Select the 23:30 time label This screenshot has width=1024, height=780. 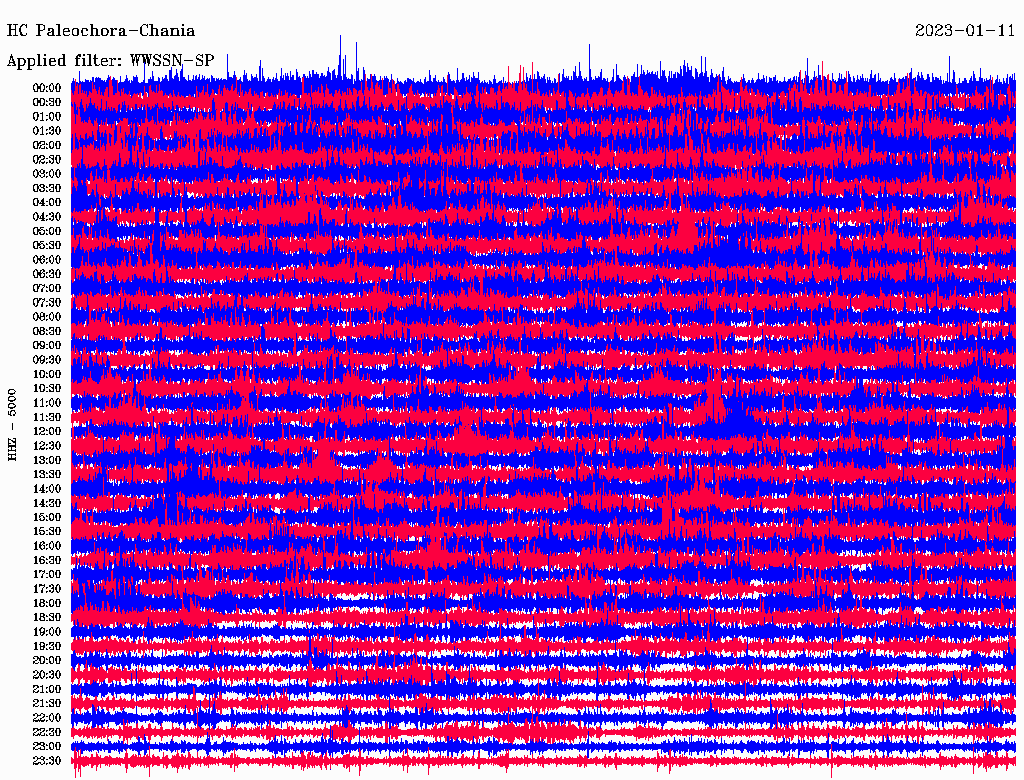click(47, 761)
